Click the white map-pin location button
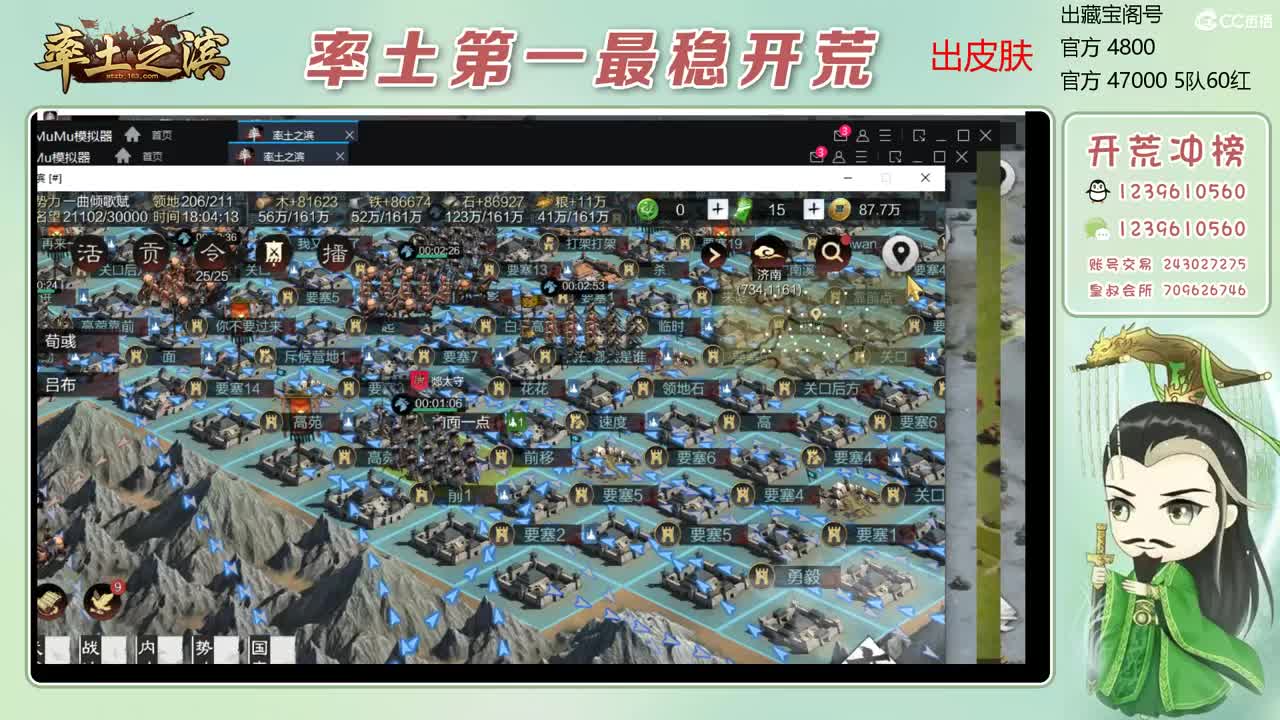The height and width of the screenshot is (720, 1280). [900, 254]
